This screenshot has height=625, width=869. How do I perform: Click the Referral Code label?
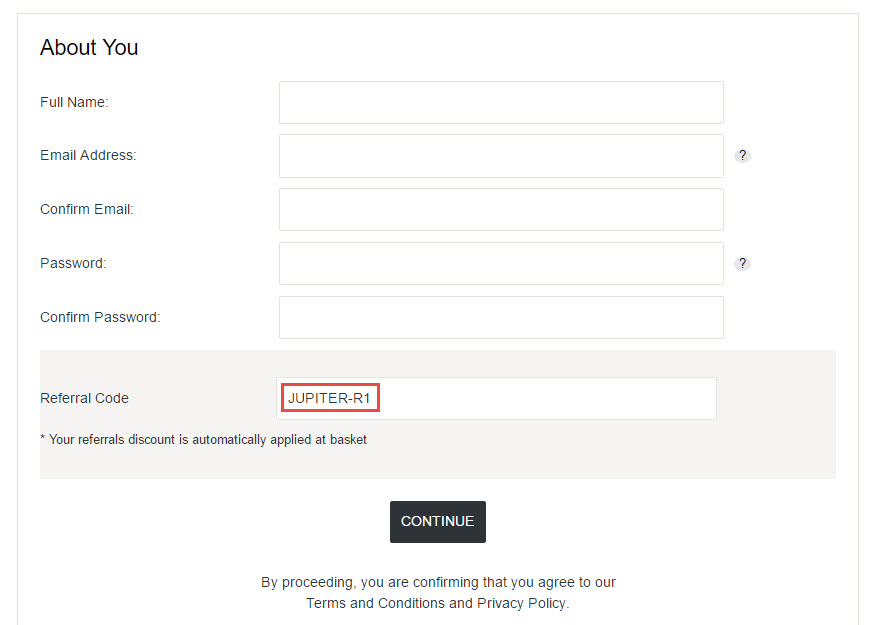[x=84, y=398]
